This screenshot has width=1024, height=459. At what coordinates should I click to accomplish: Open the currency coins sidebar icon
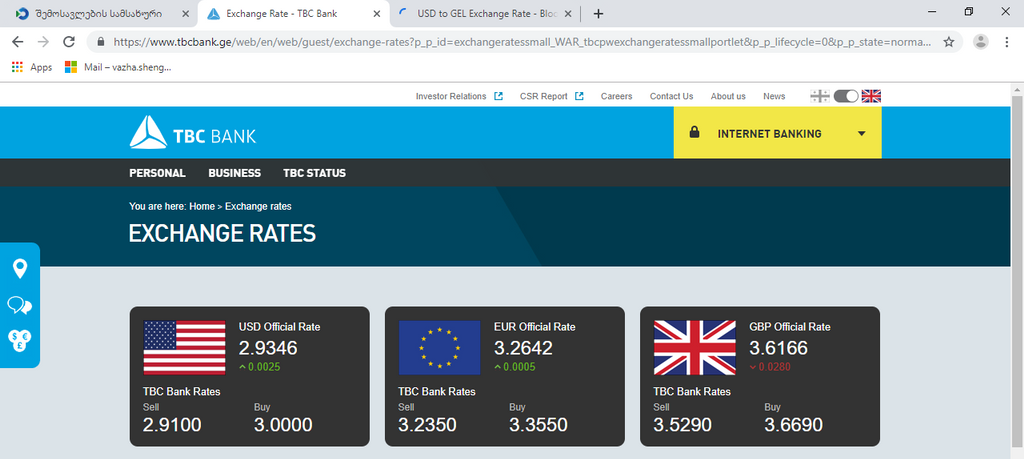coord(20,341)
